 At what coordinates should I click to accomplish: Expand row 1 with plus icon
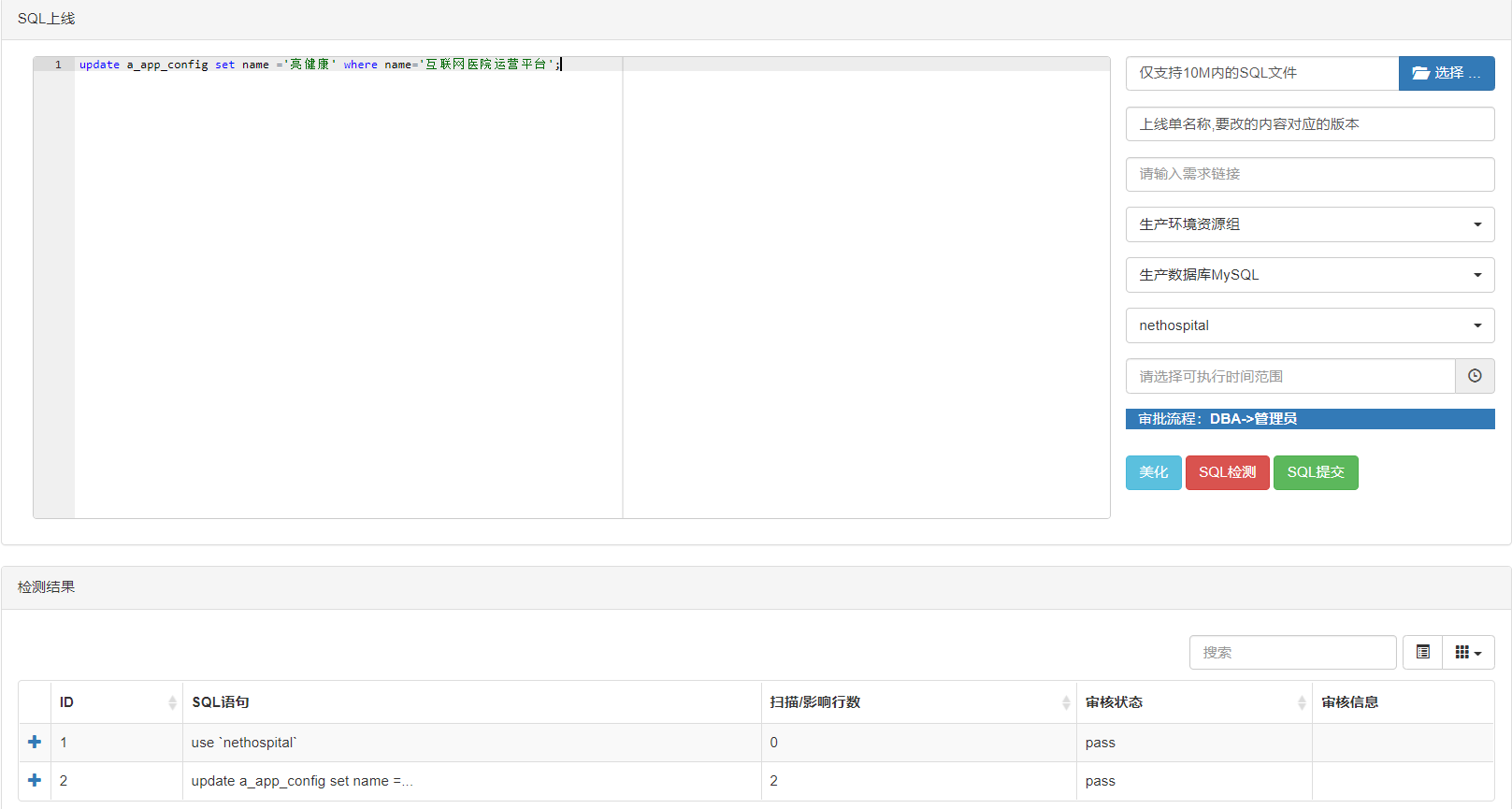[x=35, y=742]
